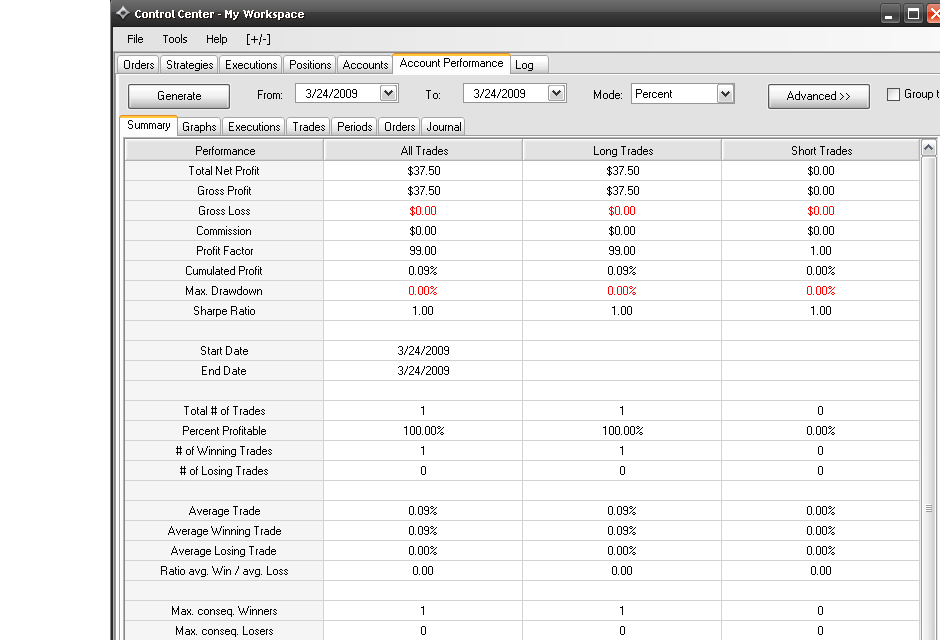Select the Total Net Profit row label
Image resolution: width=940 pixels, height=640 pixels.
224,171
